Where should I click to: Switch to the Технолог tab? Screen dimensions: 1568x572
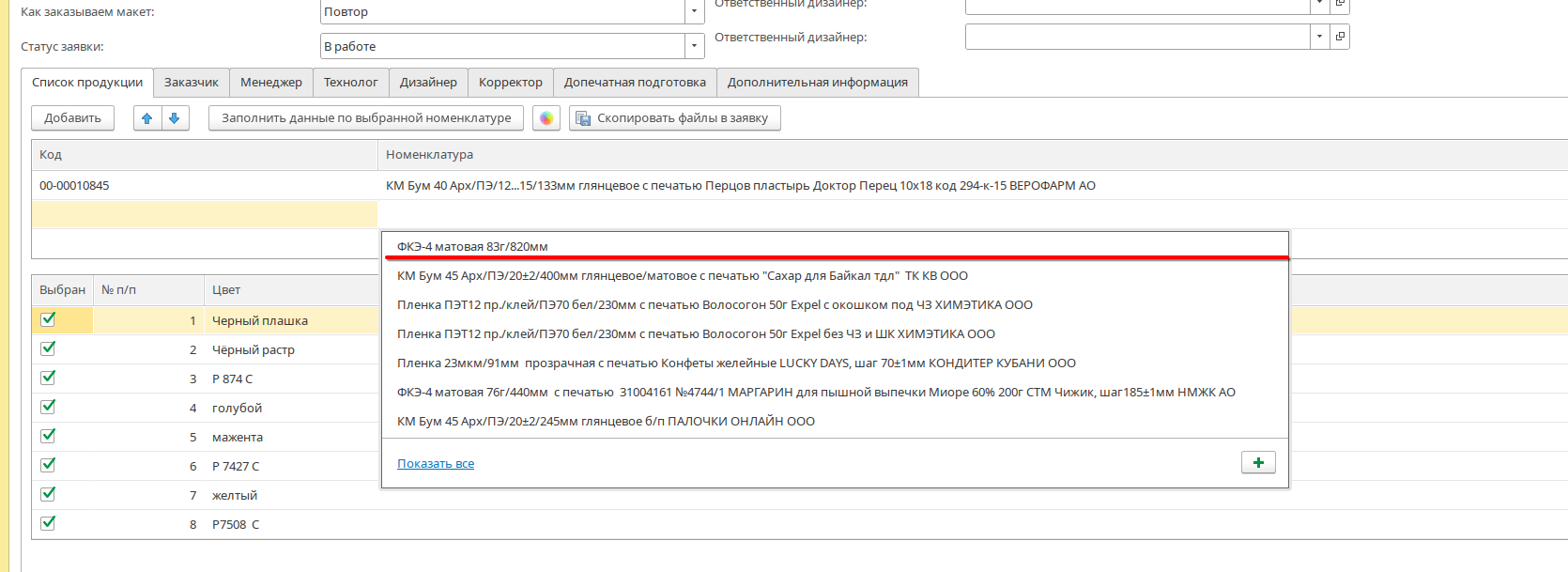coord(350,83)
